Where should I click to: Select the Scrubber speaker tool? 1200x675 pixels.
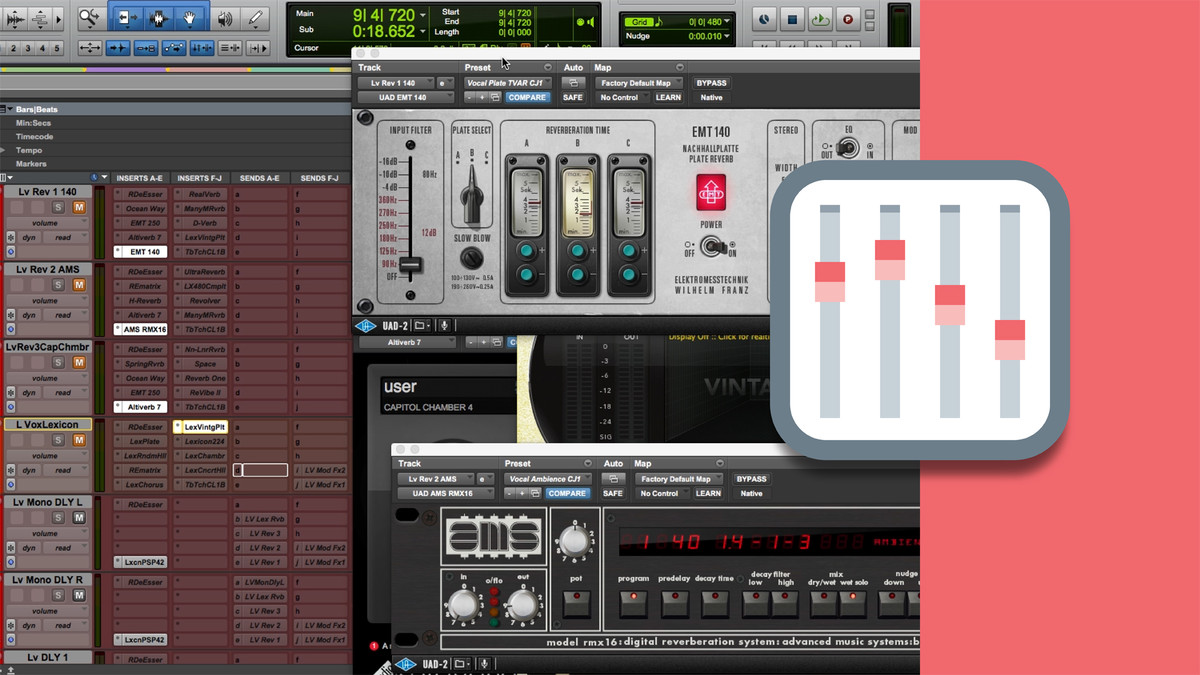tap(225, 18)
